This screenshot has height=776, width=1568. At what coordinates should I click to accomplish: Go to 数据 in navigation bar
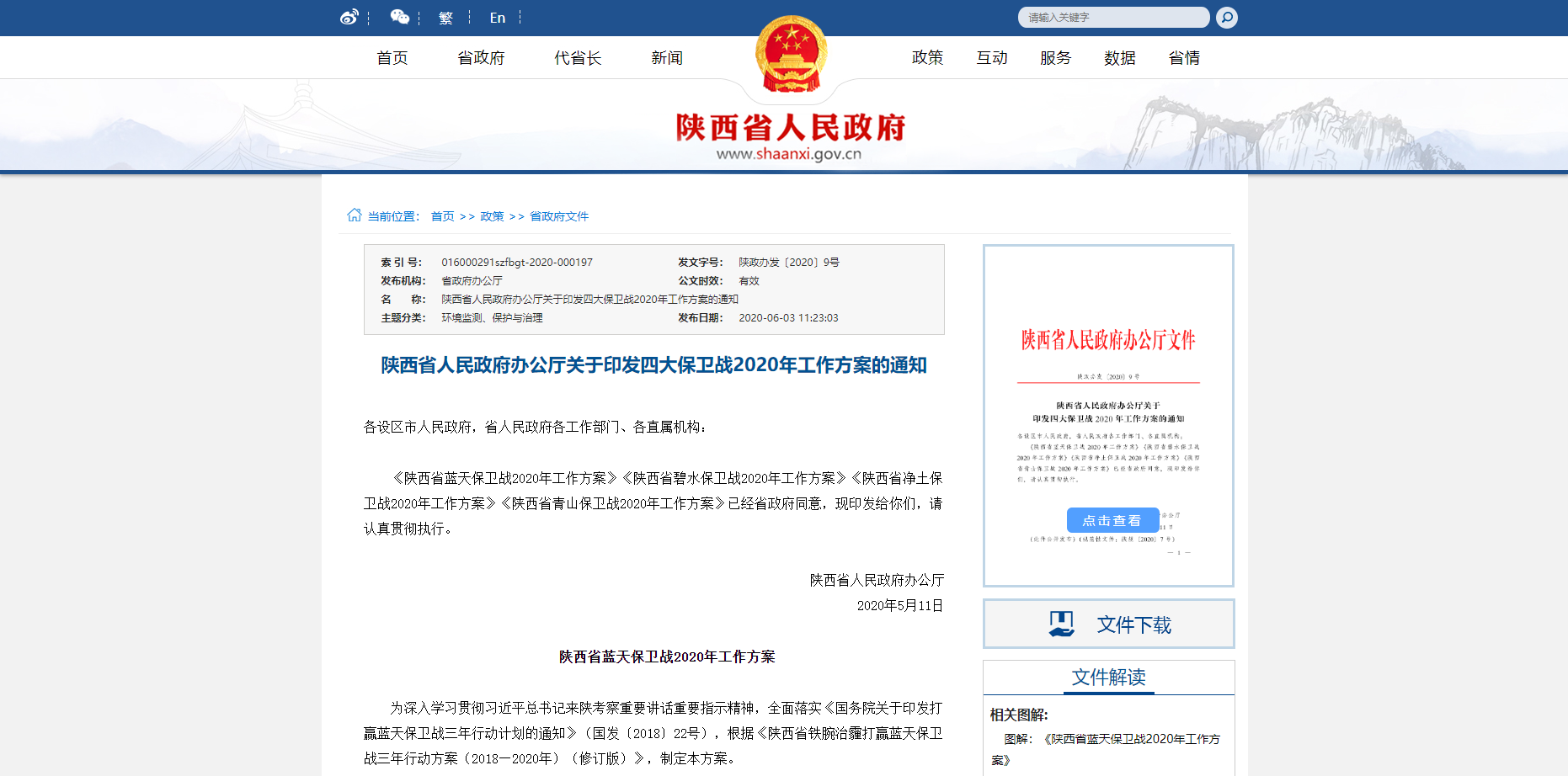click(x=1119, y=58)
